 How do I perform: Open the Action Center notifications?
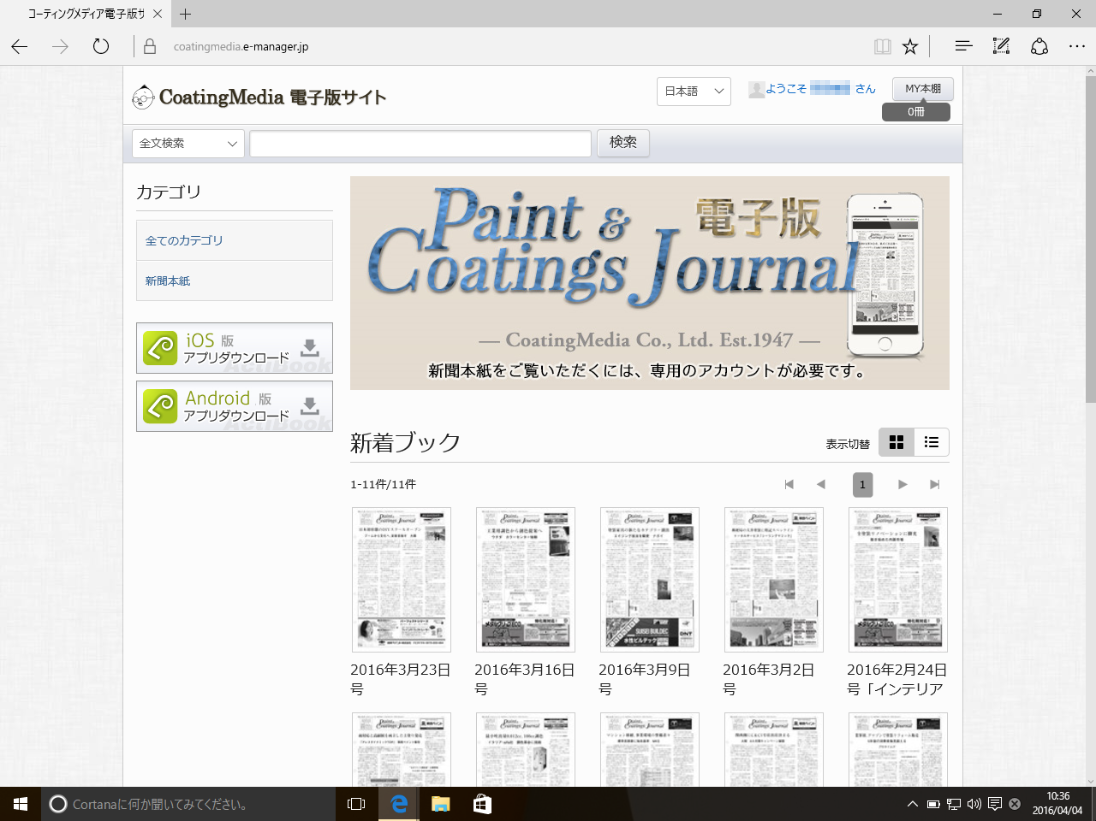coord(995,804)
